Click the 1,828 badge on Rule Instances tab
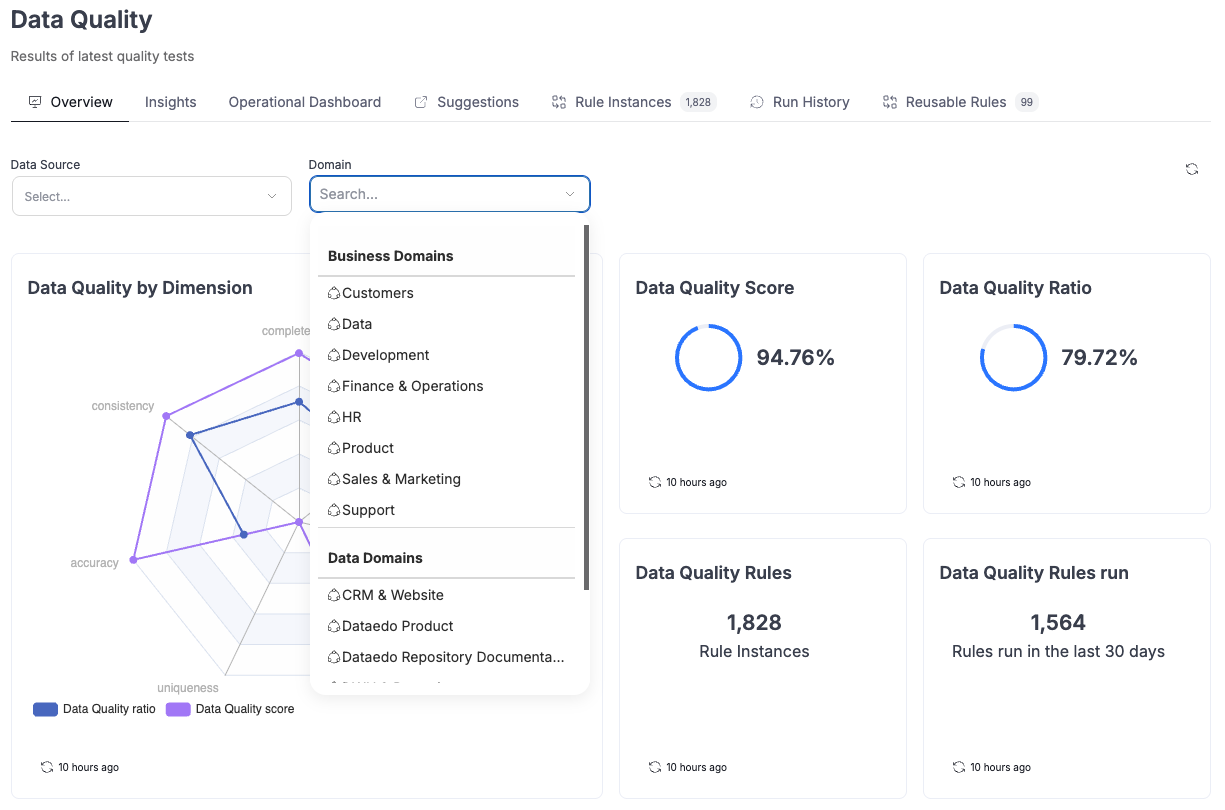This screenshot has width=1225, height=810. click(x=698, y=102)
